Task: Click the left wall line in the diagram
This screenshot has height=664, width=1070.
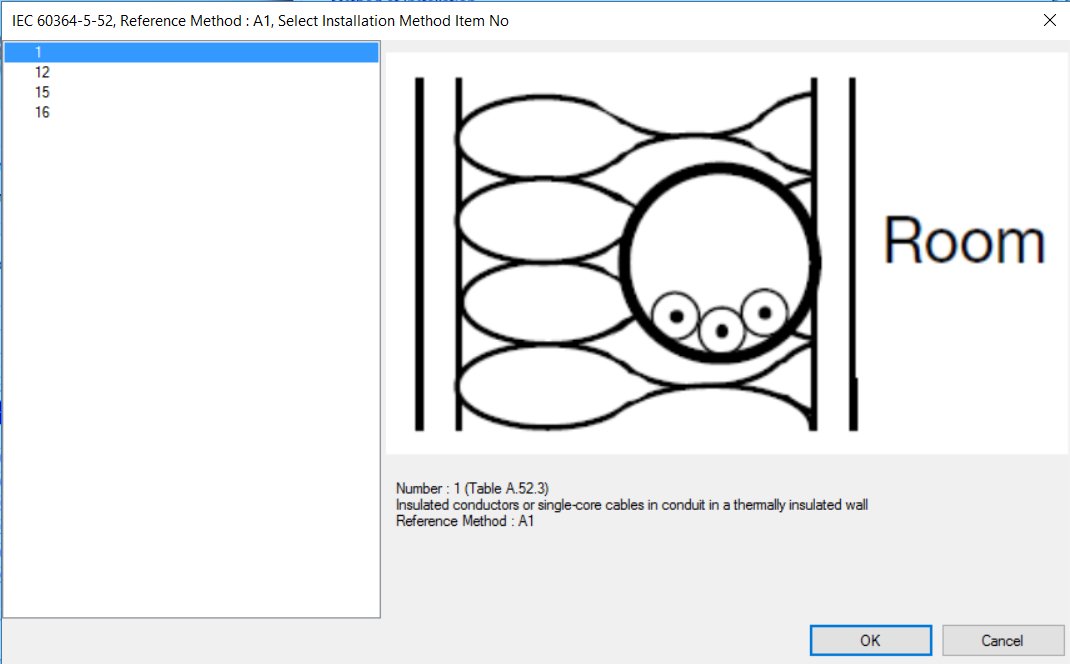Action: [416, 250]
